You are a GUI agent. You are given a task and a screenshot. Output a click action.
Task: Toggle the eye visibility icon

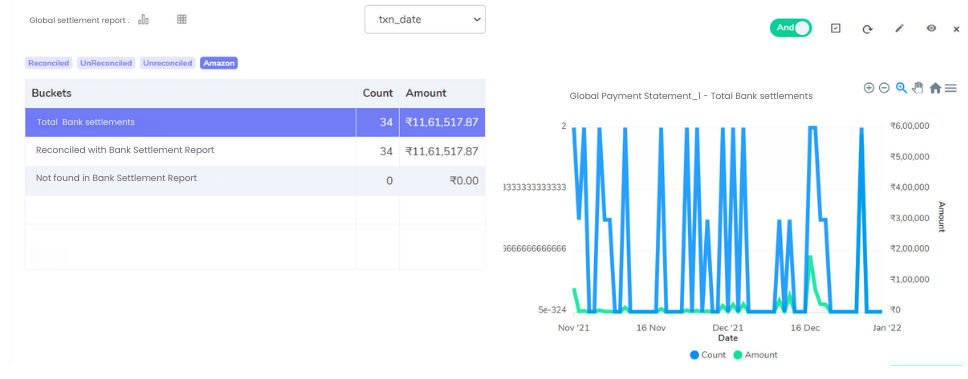click(932, 28)
